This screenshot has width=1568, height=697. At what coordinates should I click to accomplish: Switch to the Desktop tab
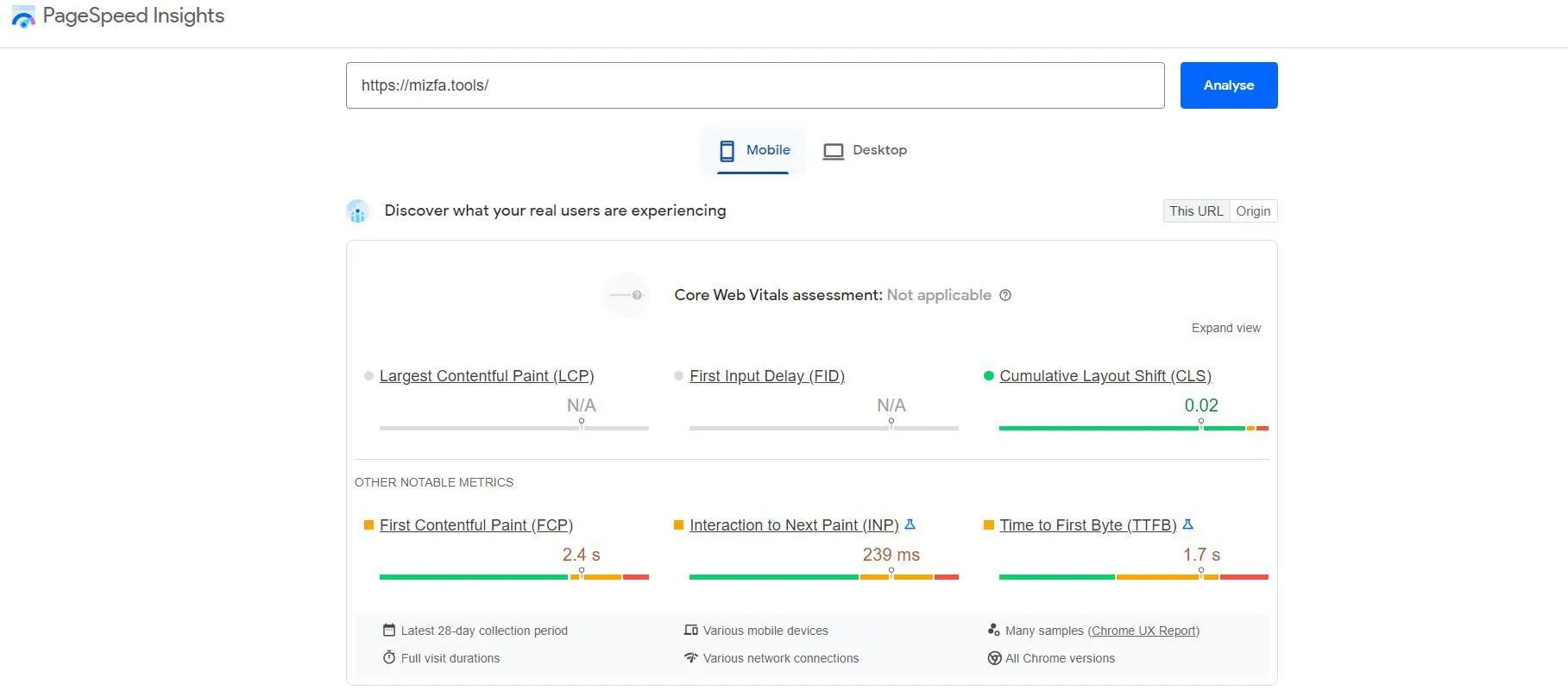point(865,150)
